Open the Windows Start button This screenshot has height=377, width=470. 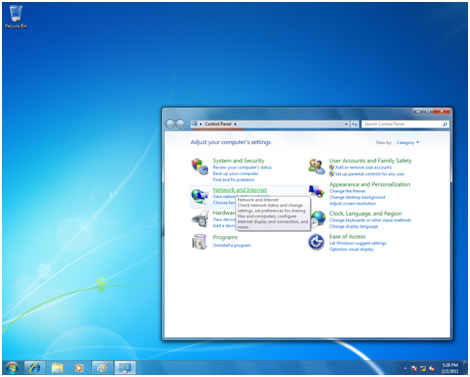[12, 368]
